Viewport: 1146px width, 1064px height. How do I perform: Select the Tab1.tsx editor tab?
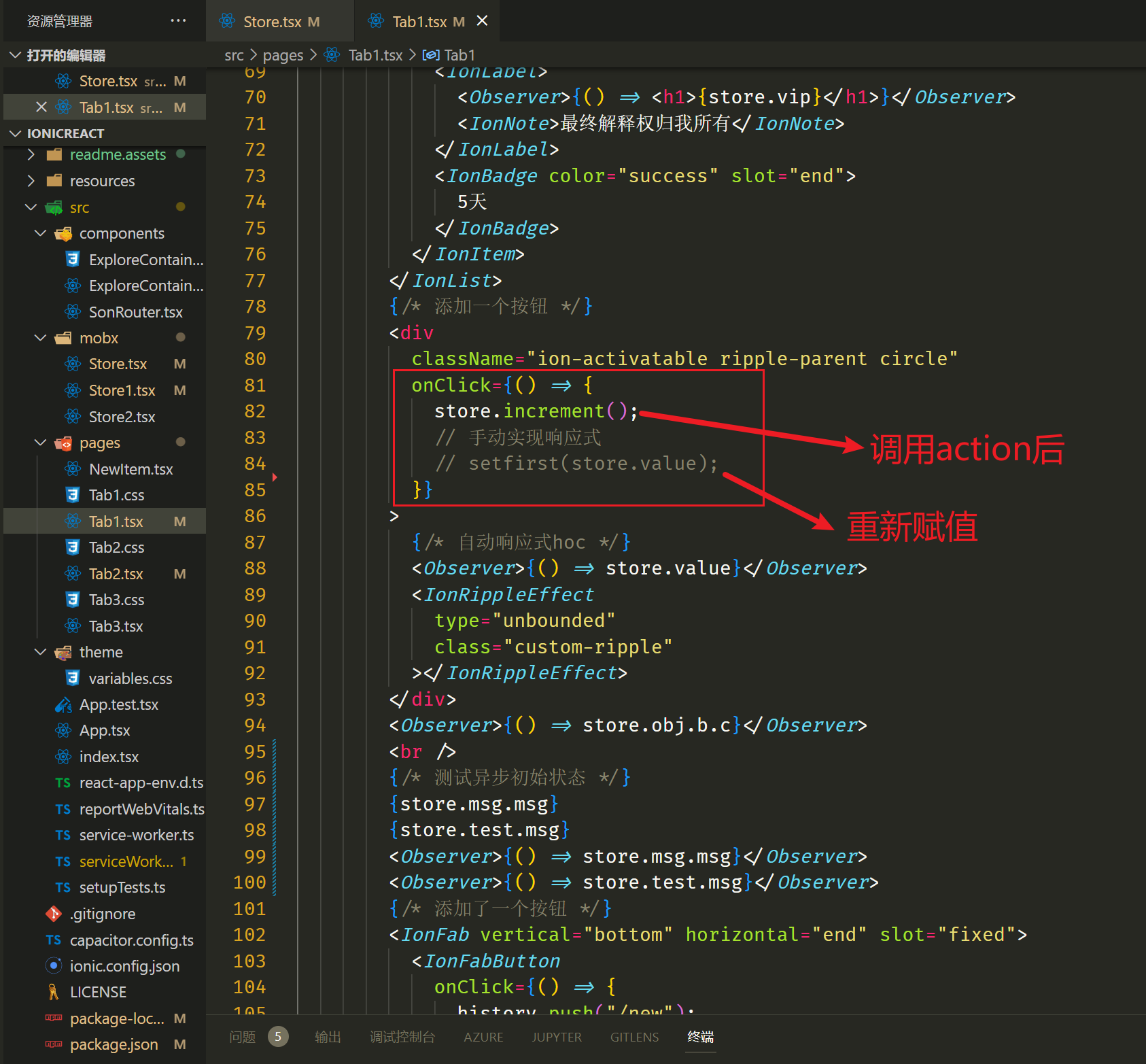click(428, 22)
